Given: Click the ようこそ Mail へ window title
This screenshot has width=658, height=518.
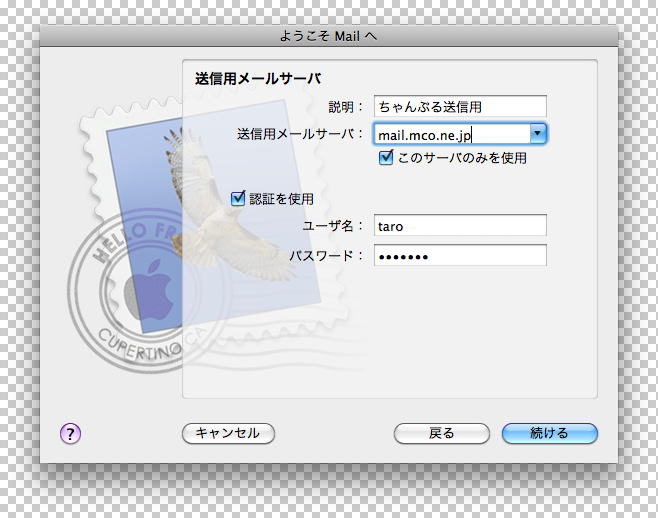Looking at the screenshot, I should point(329,36).
